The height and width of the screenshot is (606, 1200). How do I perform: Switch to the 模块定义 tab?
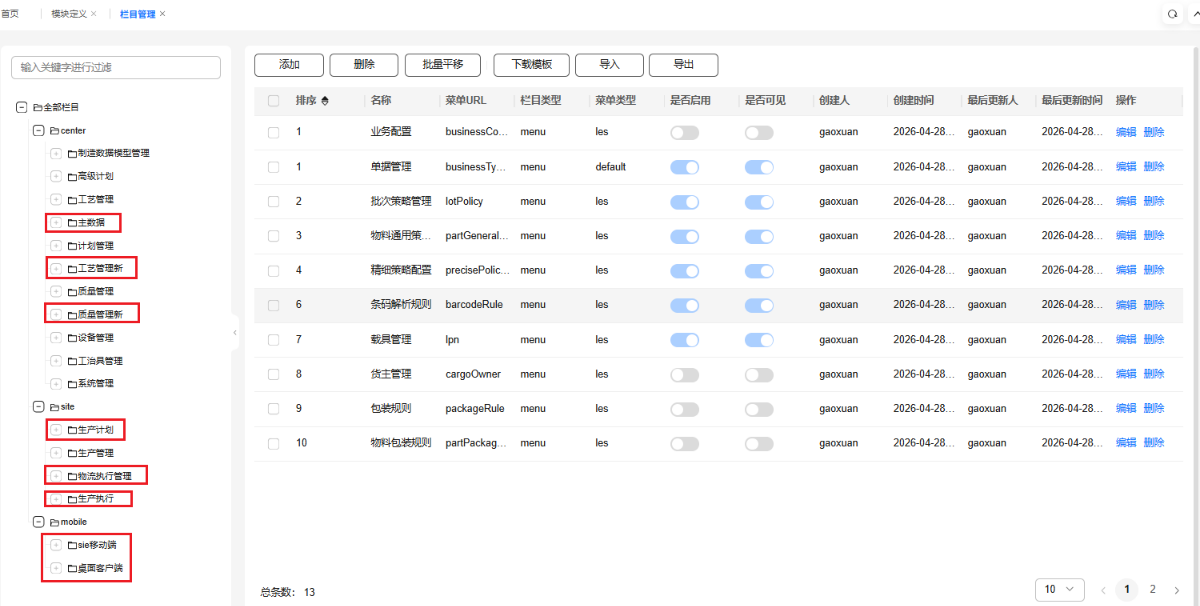pos(69,14)
